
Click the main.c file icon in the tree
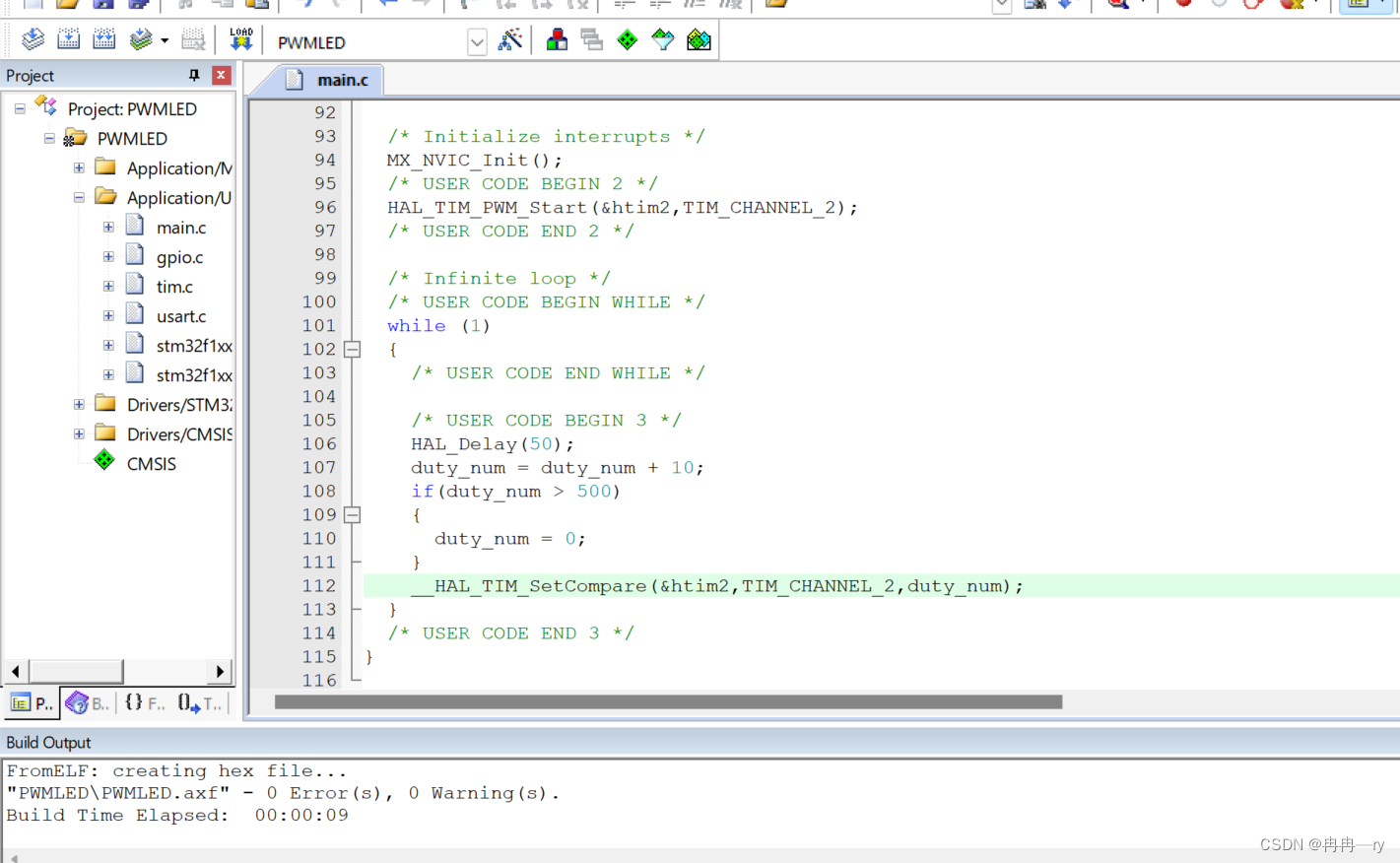(135, 227)
